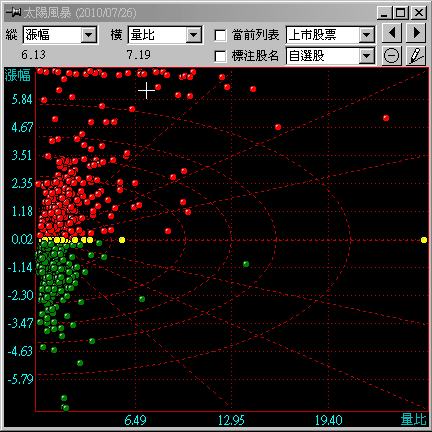Maximize the 太陽風暴 window

coord(400,13)
